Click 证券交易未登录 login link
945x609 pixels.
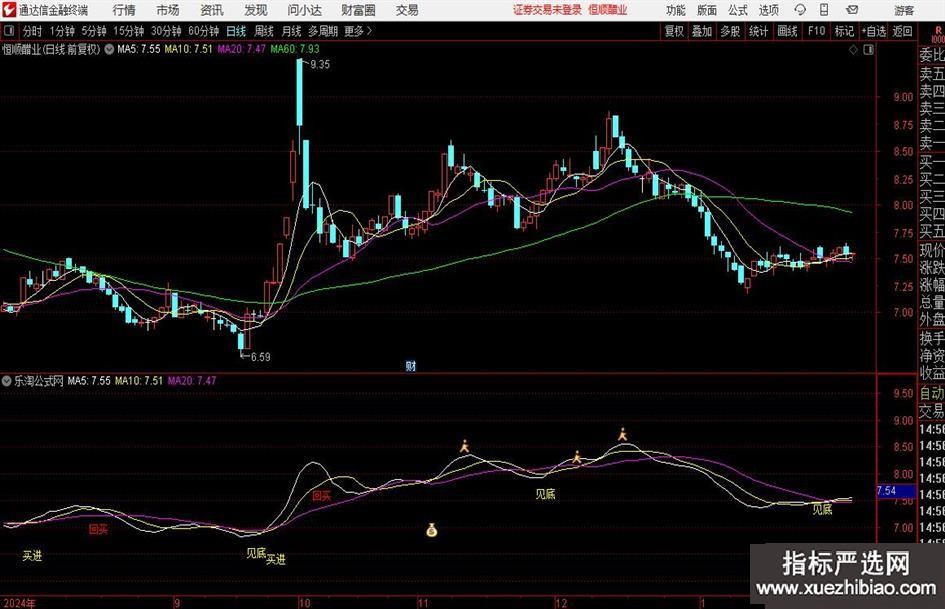point(546,10)
